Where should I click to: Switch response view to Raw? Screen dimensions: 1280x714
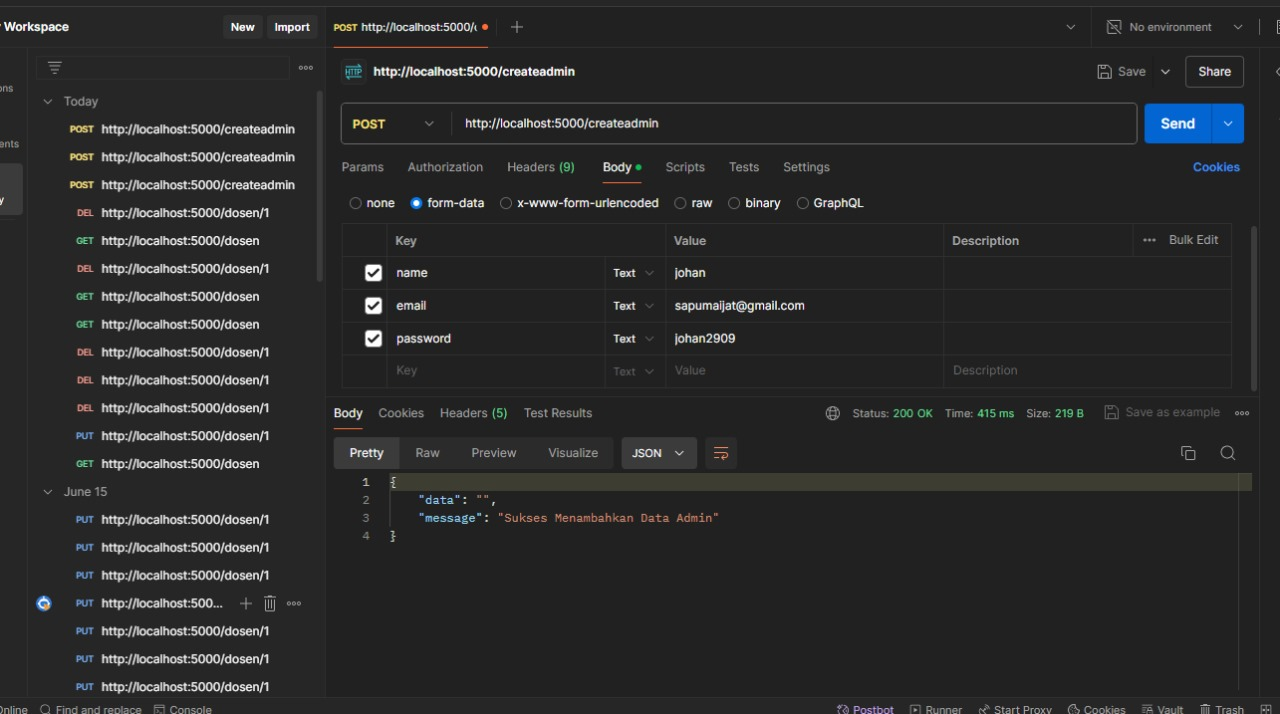(x=428, y=453)
